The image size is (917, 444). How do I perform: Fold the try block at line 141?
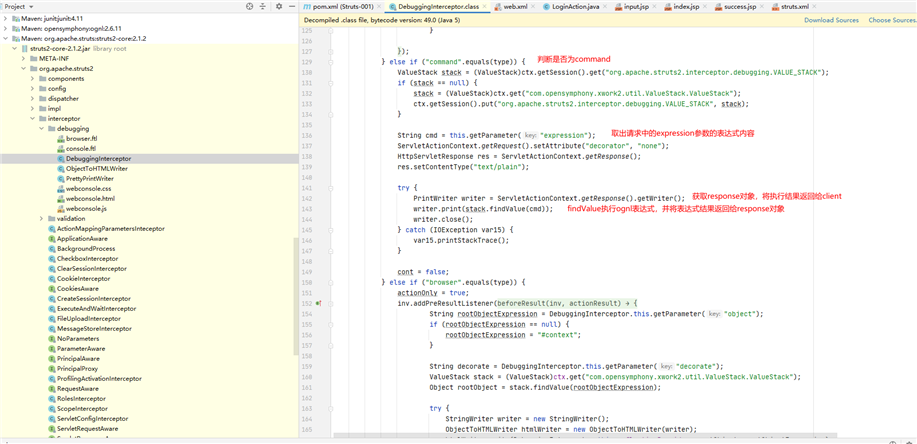coord(331,187)
